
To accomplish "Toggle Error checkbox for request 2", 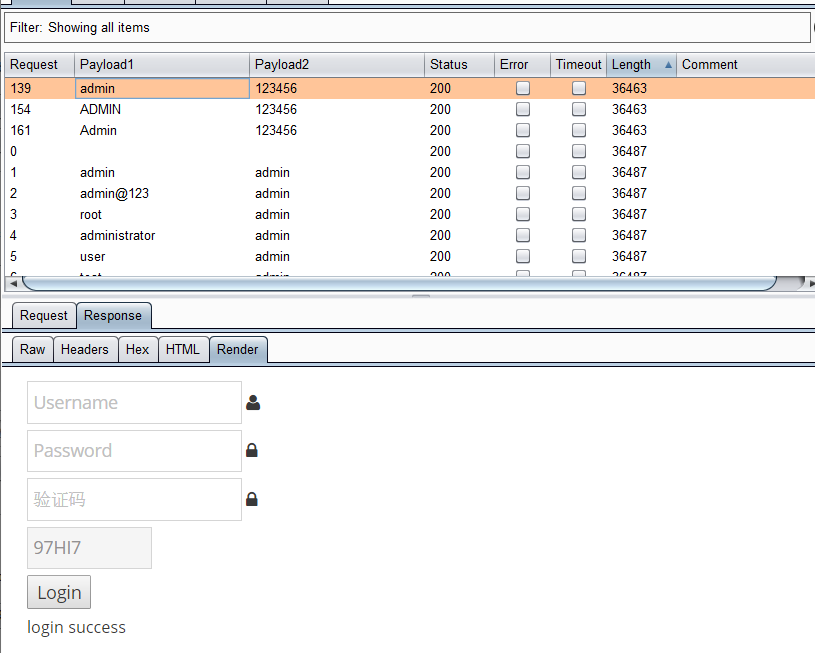I will click(x=523, y=193).
